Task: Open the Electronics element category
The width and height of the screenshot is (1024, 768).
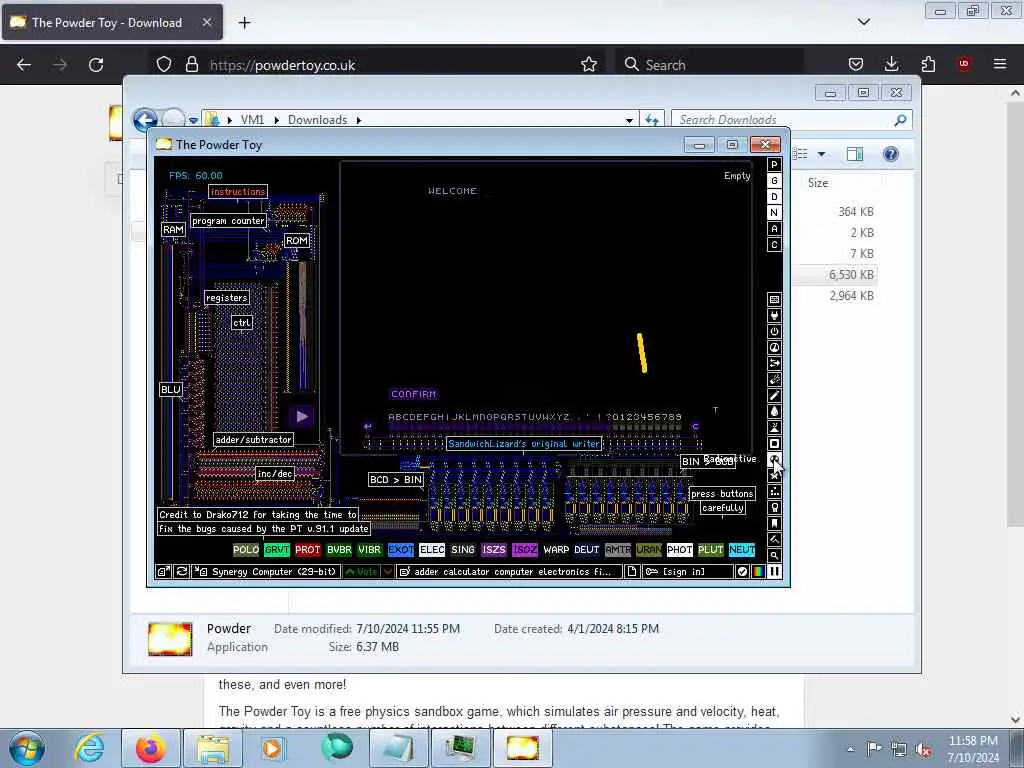Action: [774, 315]
